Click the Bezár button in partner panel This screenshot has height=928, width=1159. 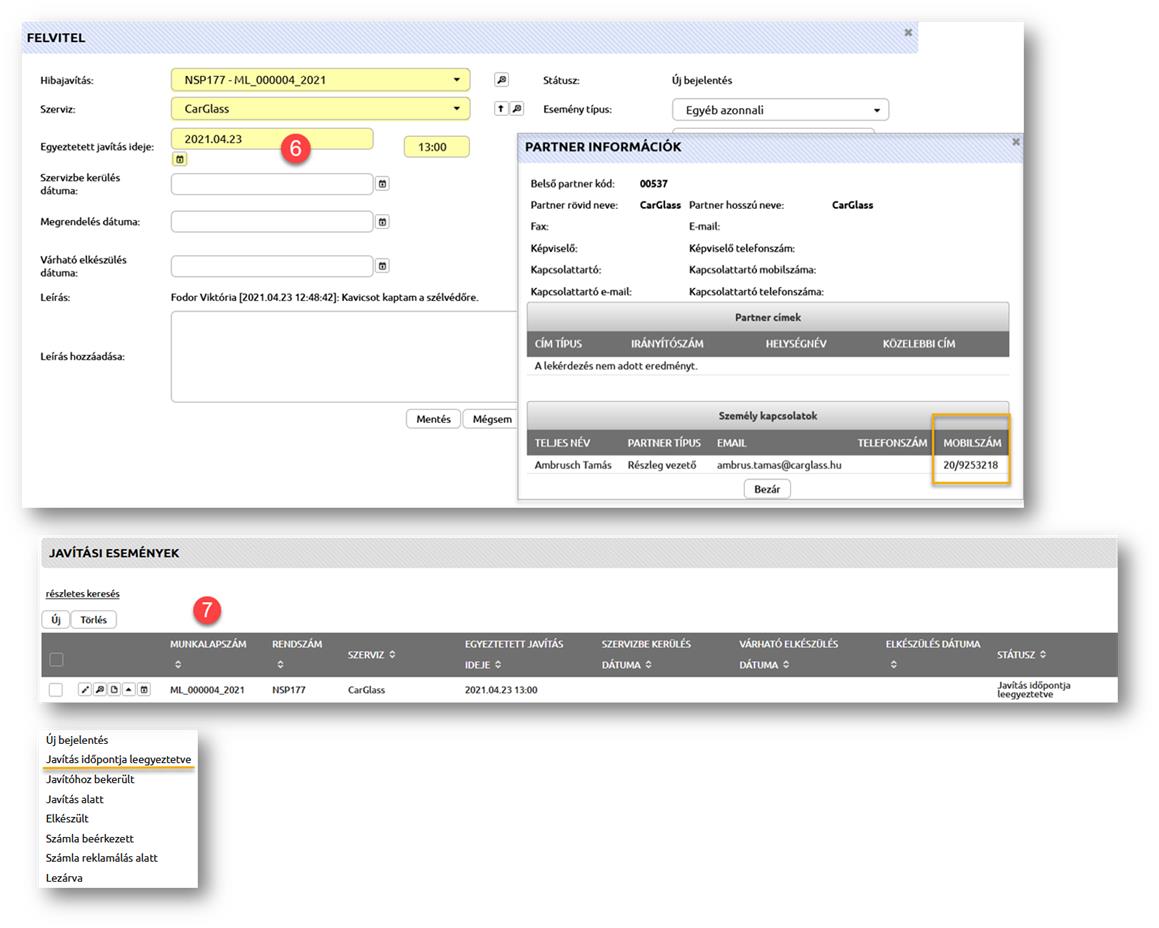767,489
